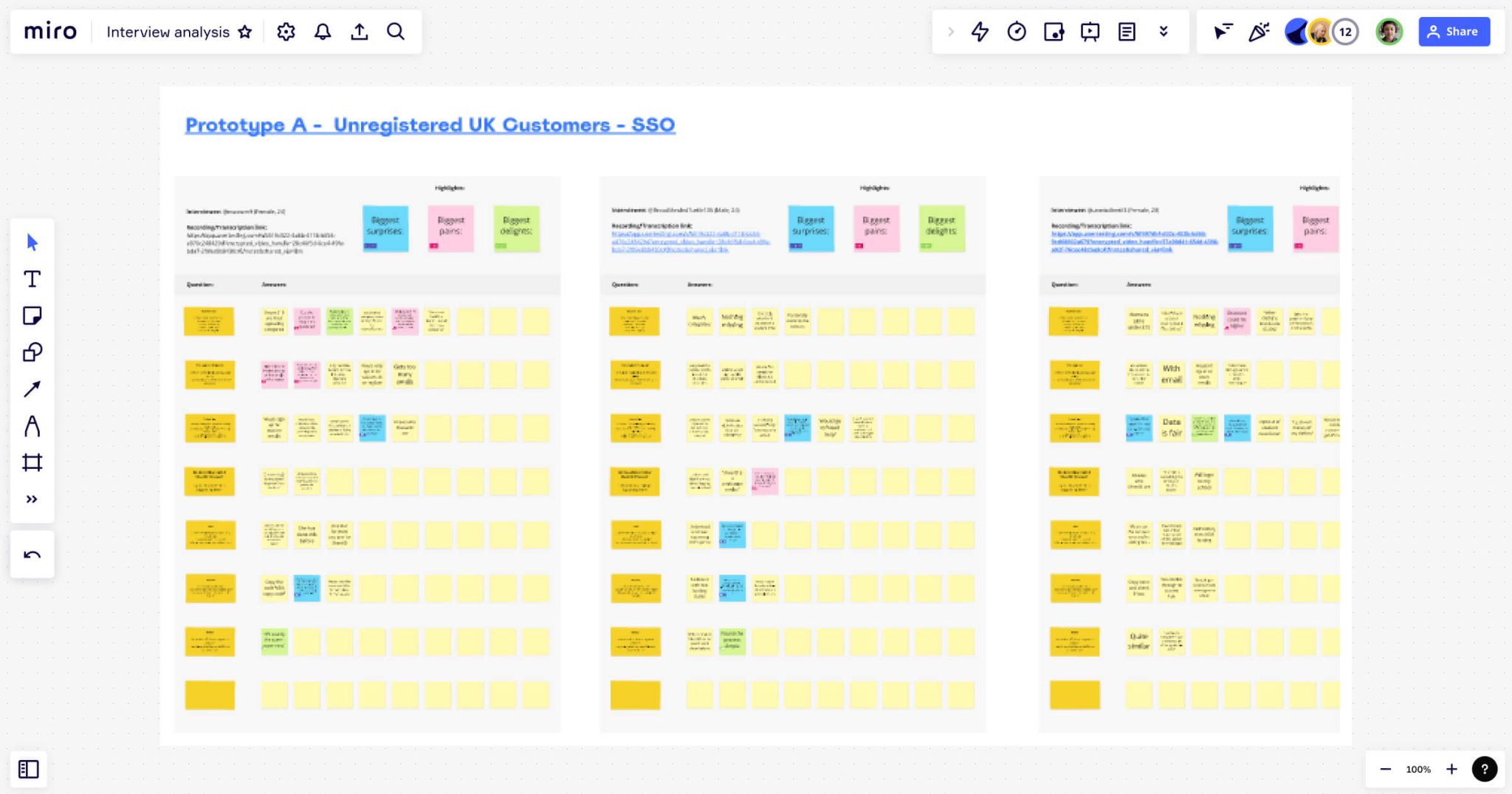Open the Miro home menu
Image resolution: width=1512 pixels, height=794 pixels.
pos(49,31)
